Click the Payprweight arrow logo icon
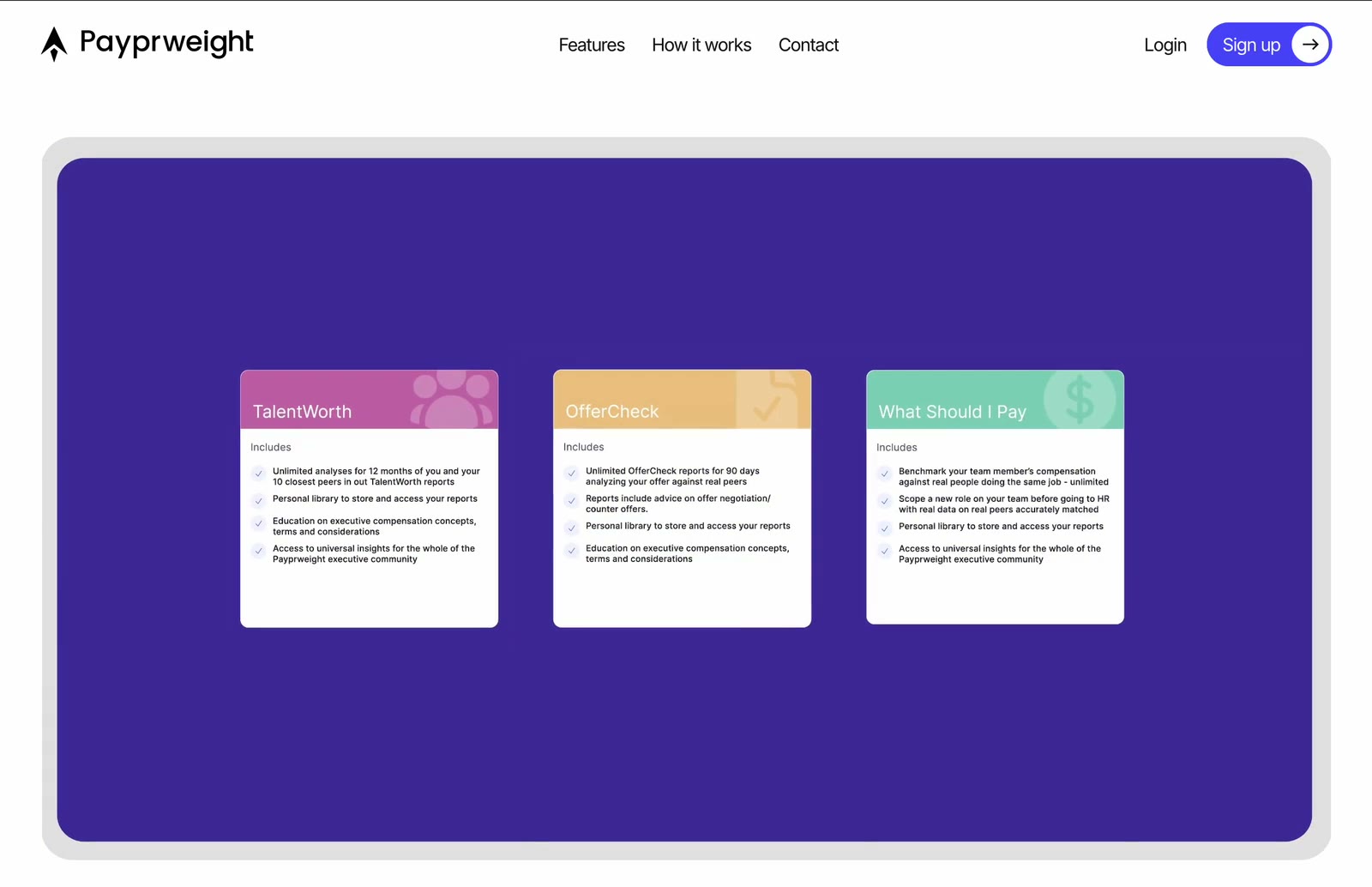 [54, 44]
